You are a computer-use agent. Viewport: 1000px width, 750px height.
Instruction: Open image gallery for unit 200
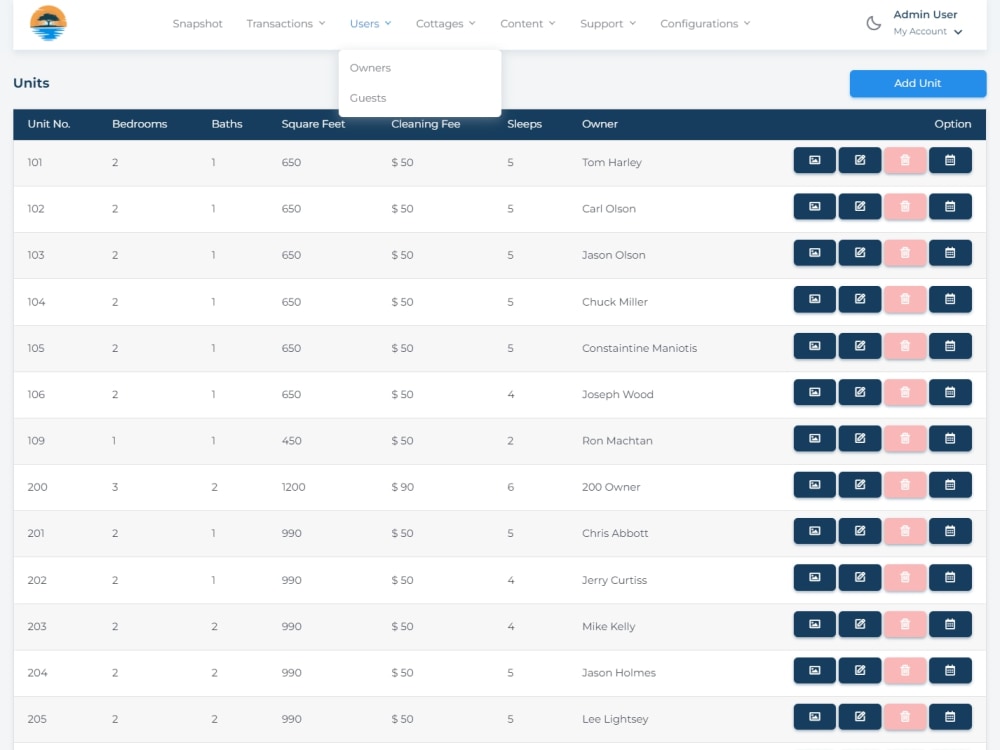point(814,485)
